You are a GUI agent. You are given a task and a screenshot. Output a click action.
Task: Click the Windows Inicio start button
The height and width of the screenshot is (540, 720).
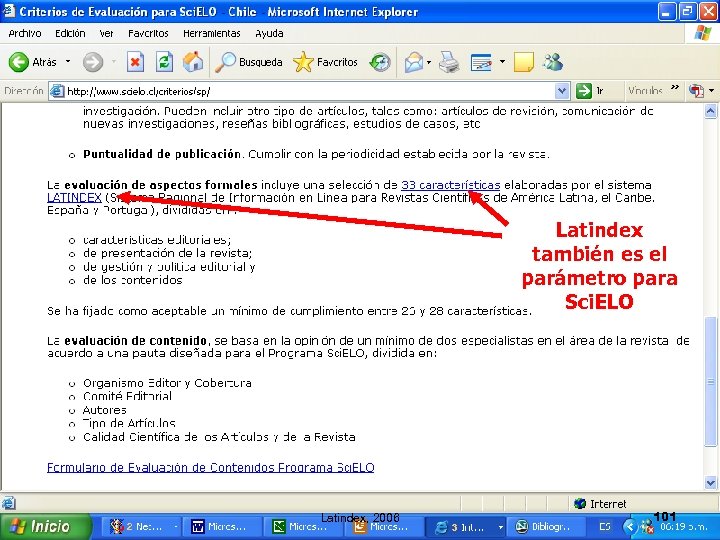pyautogui.click(x=45, y=526)
